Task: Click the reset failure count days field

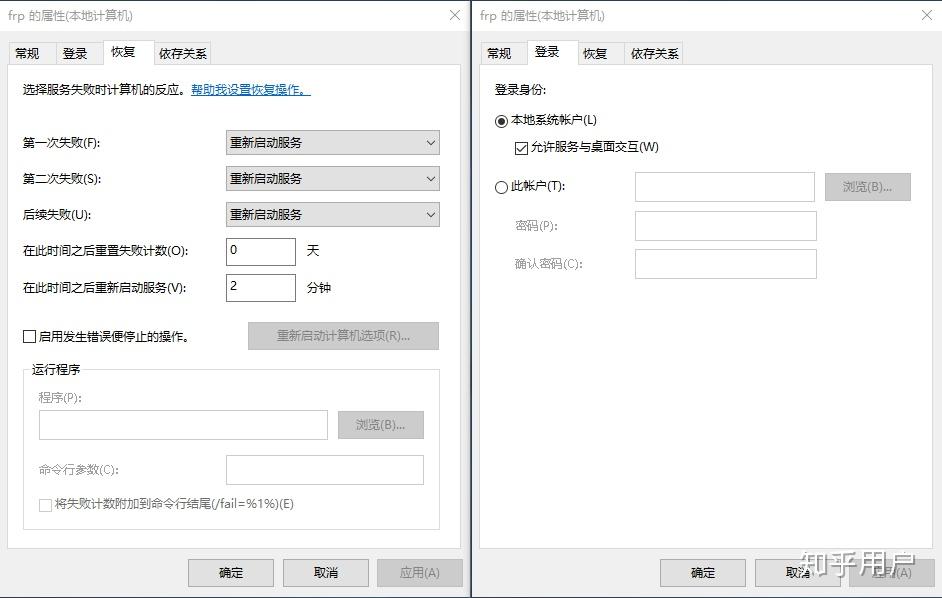Action: (x=260, y=251)
